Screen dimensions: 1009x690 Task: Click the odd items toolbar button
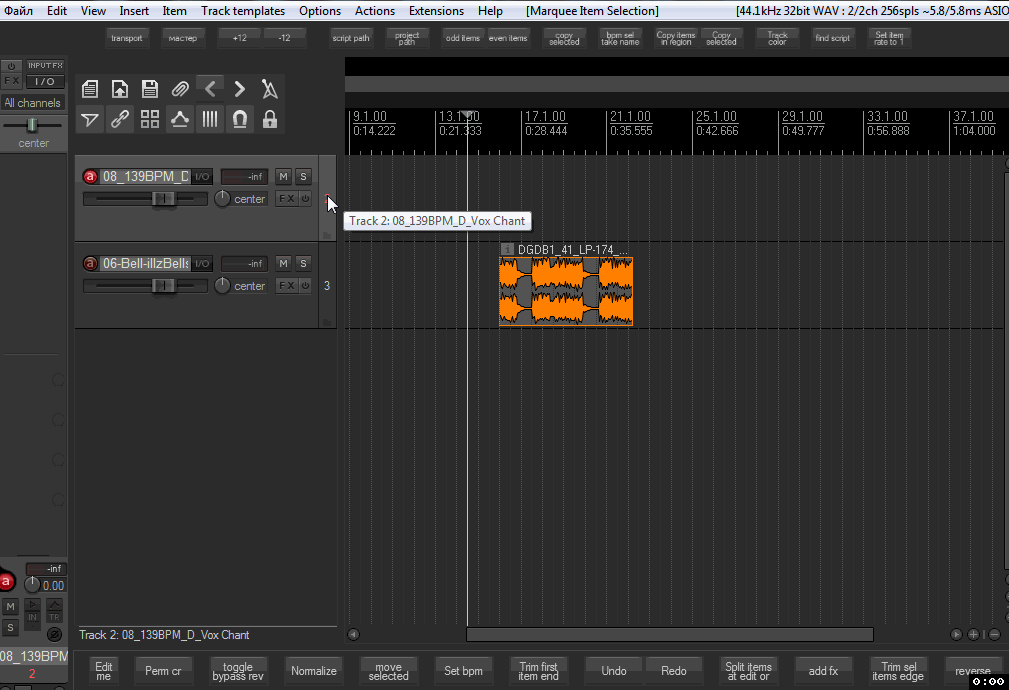[463, 39]
